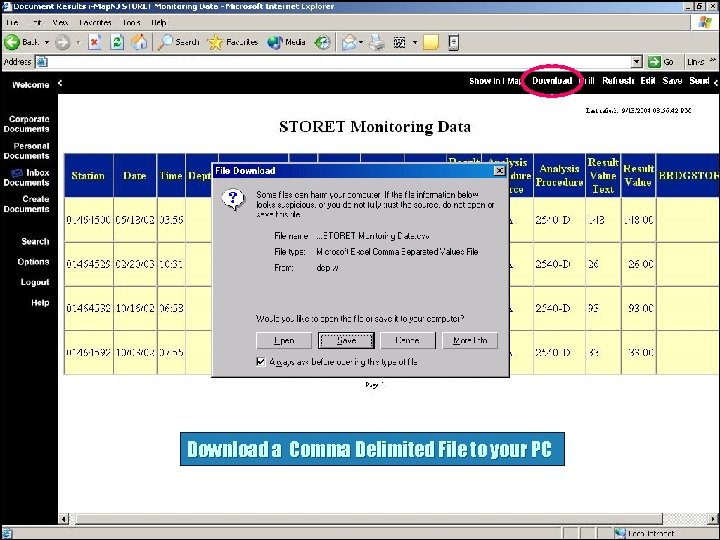
Task: Open Create Documents in sidebar
Action: pos(27,204)
